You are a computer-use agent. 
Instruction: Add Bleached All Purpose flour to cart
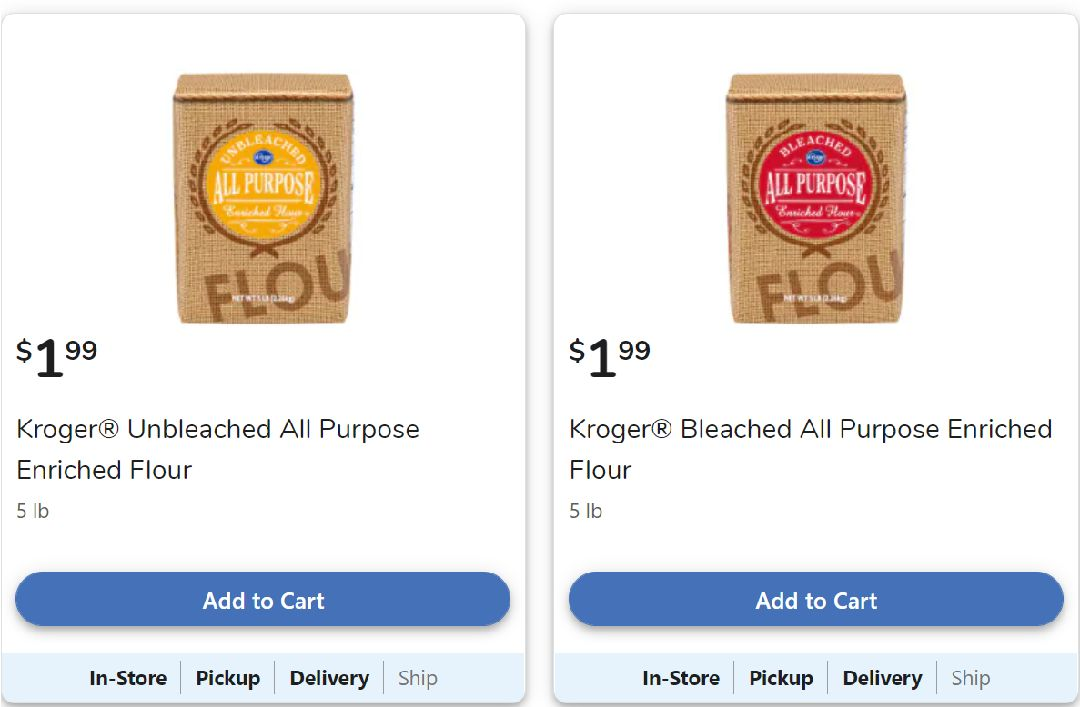pos(816,600)
